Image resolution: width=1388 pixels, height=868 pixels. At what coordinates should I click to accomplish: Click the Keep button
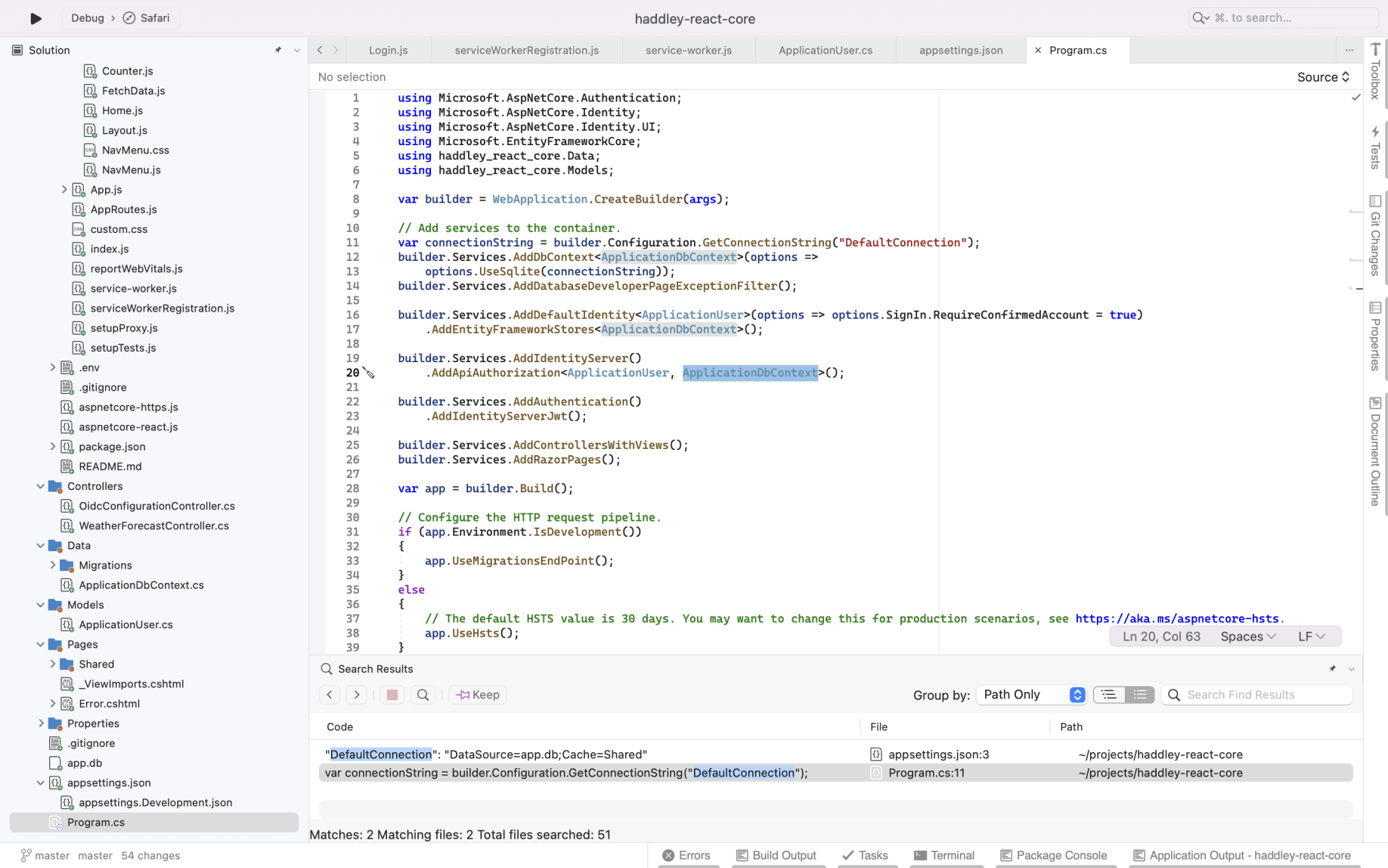tap(478, 695)
